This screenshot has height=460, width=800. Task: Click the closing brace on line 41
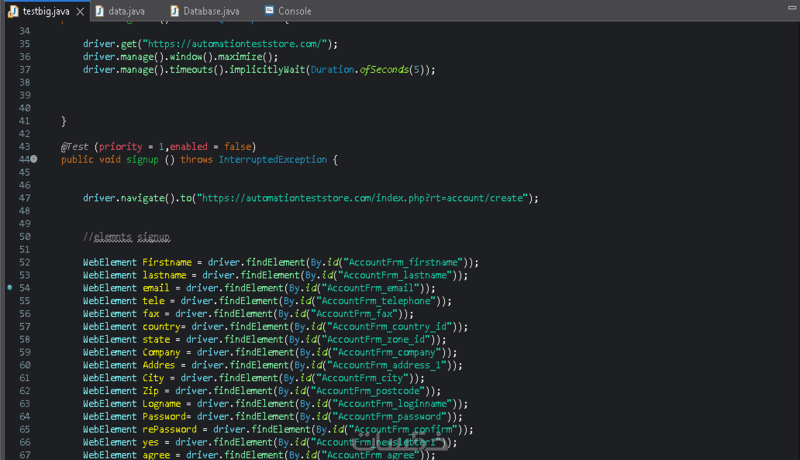(x=64, y=121)
